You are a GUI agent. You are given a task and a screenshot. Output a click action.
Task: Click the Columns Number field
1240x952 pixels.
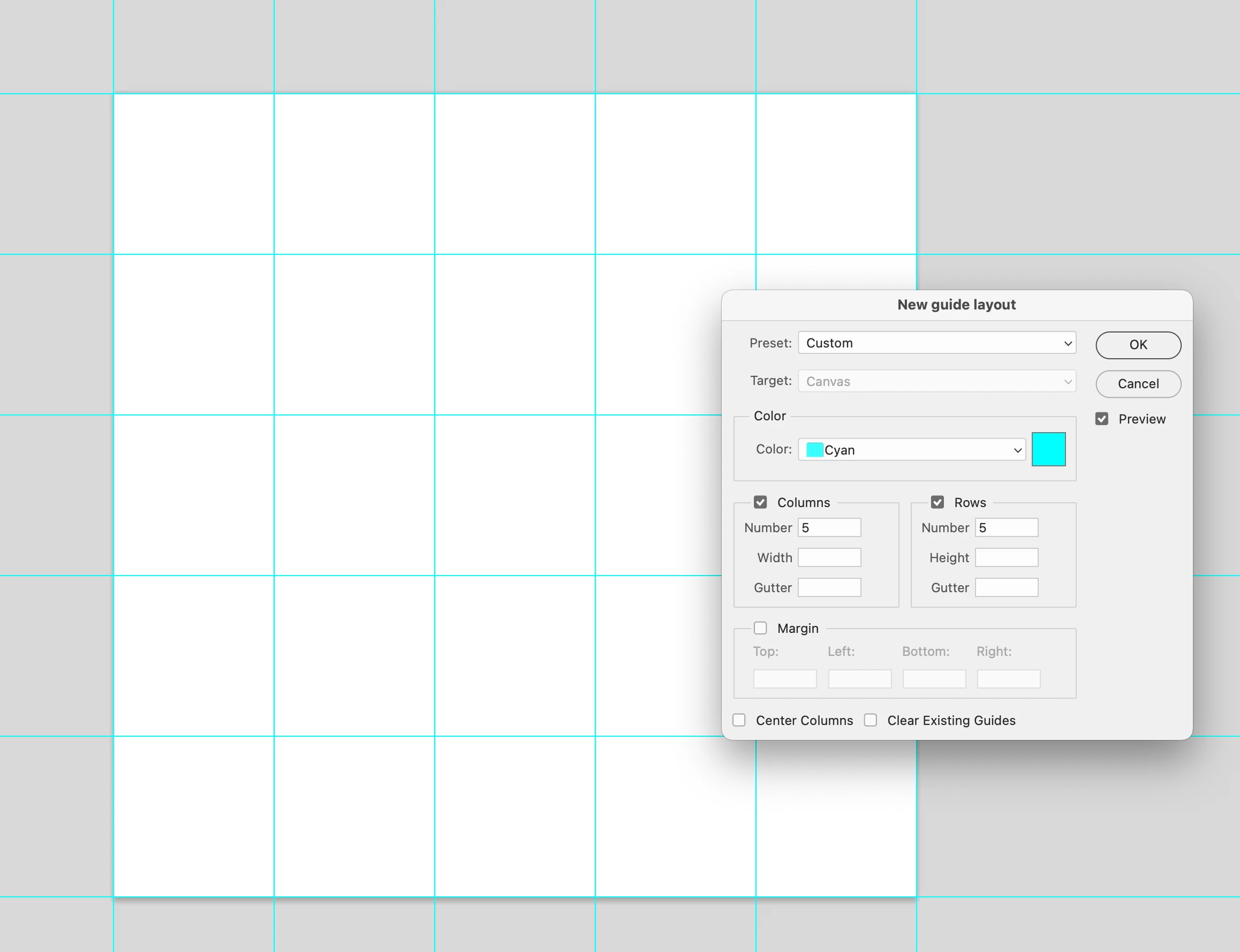tap(829, 527)
